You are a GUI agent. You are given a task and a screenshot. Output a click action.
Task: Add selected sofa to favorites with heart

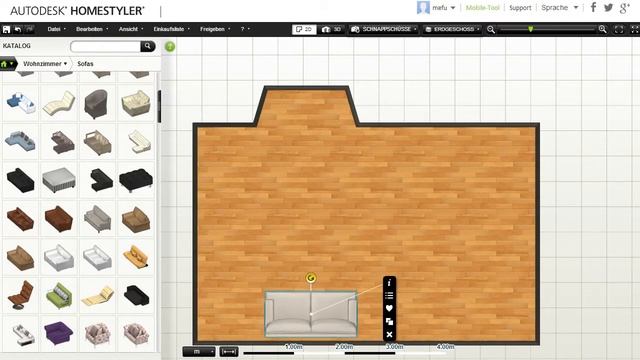click(389, 308)
